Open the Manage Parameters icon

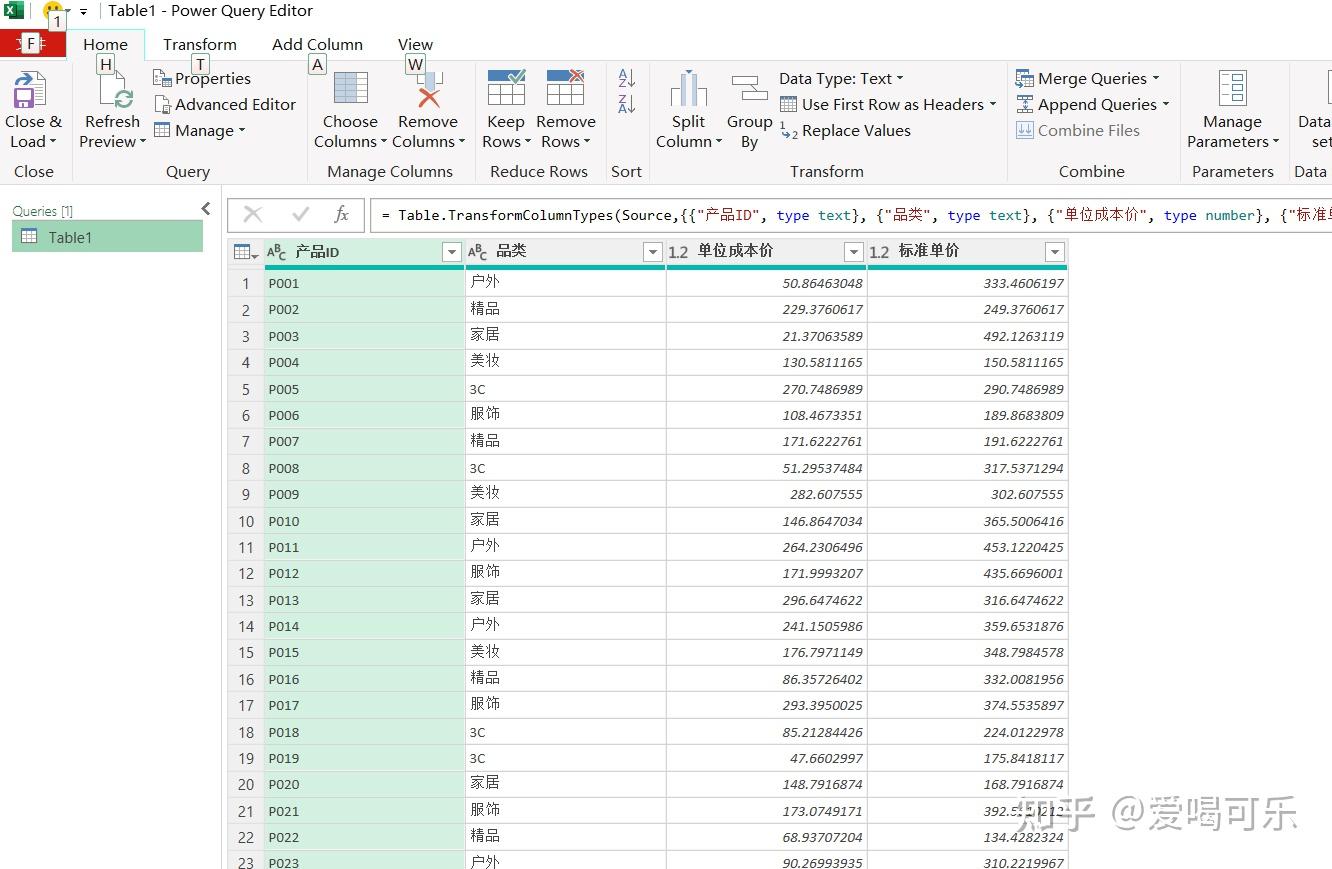[1232, 89]
